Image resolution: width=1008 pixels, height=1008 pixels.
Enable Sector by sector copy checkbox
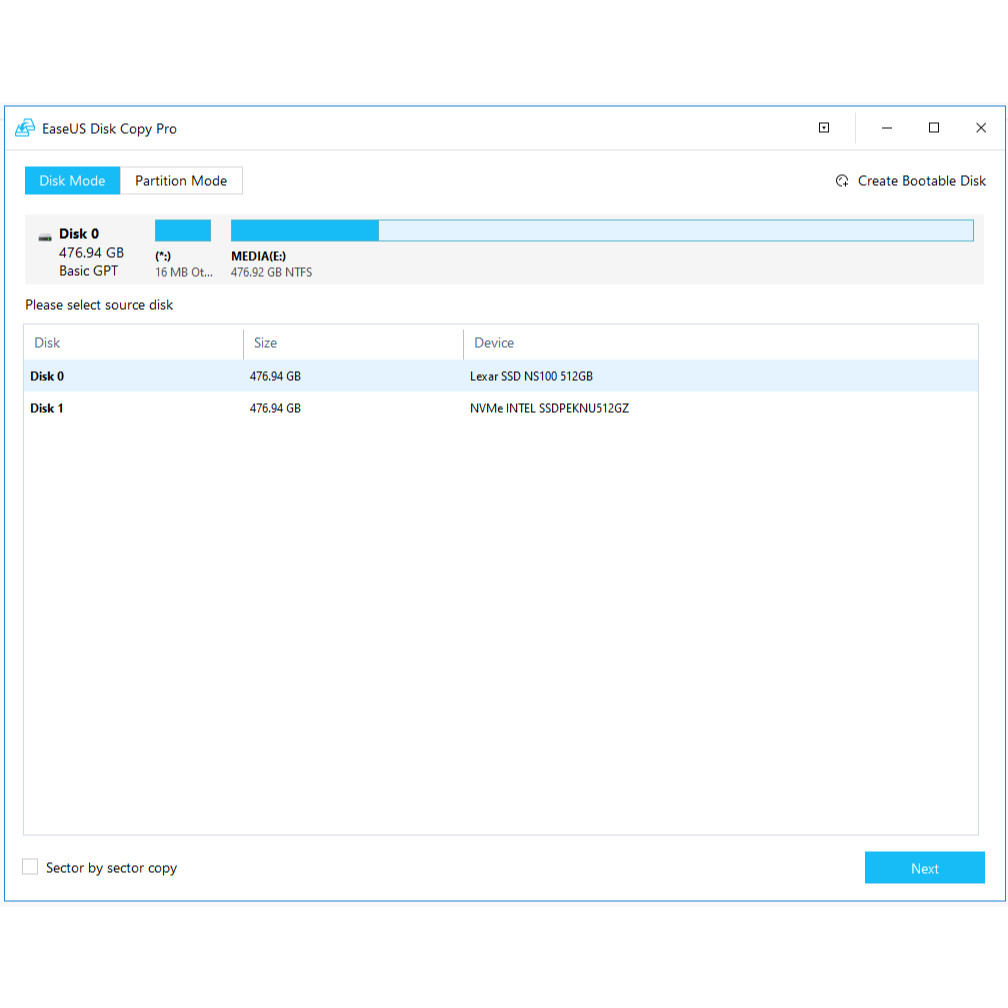(x=30, y=867)
